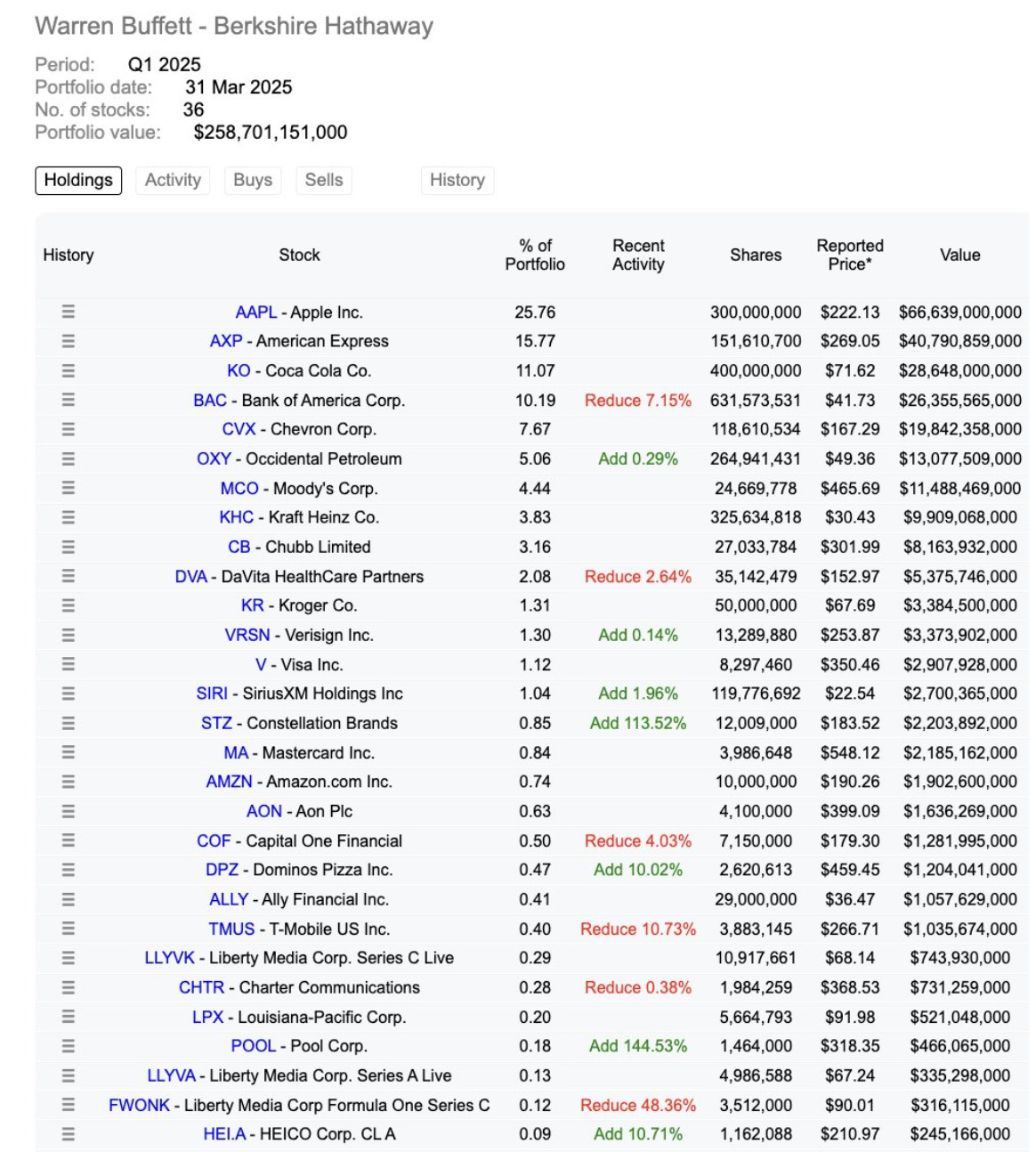Viewport: 1036px width, 1152px height.
Task: Click the Reported Price column header
Action: 850,255
